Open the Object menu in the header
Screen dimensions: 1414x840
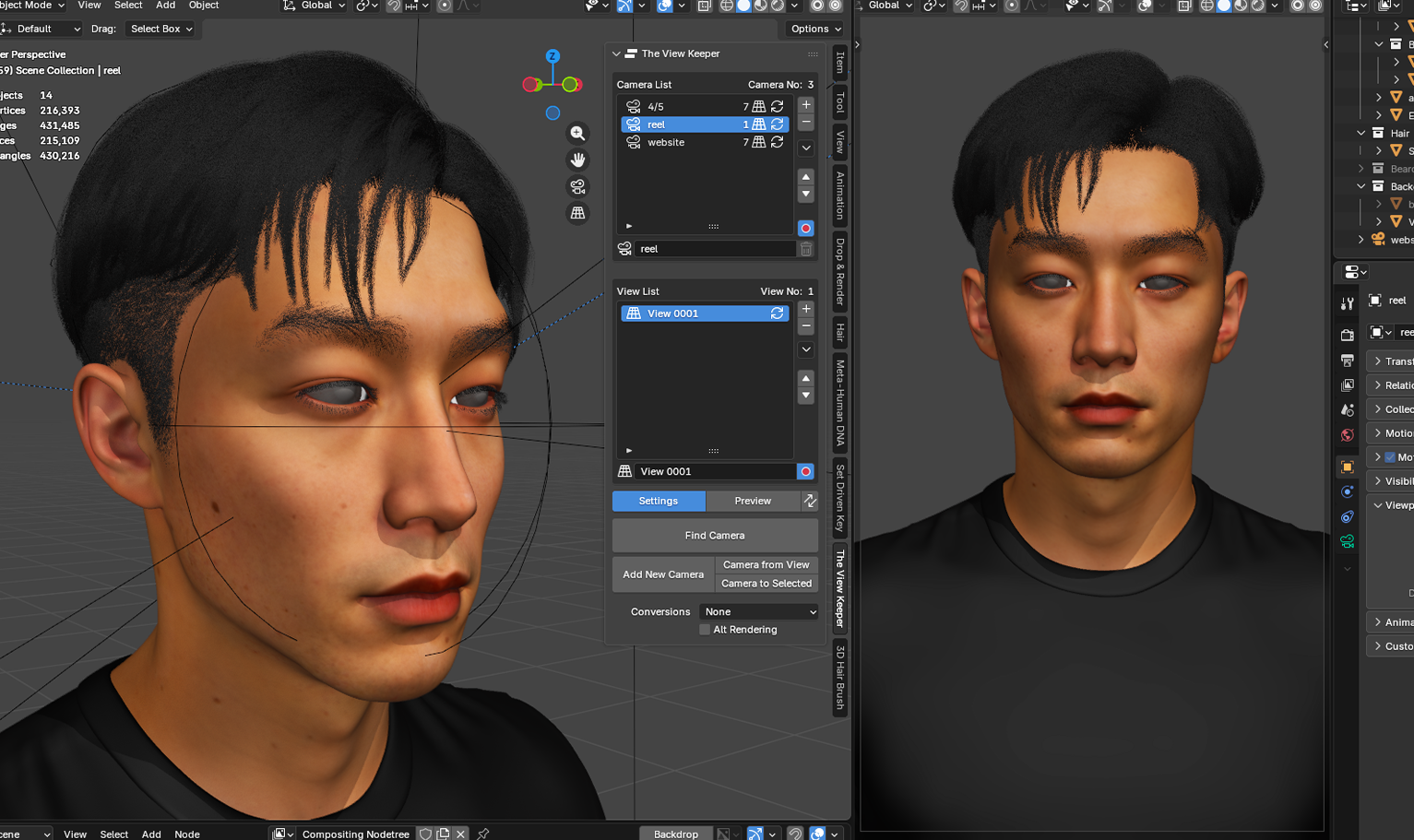tap(203, 6)
